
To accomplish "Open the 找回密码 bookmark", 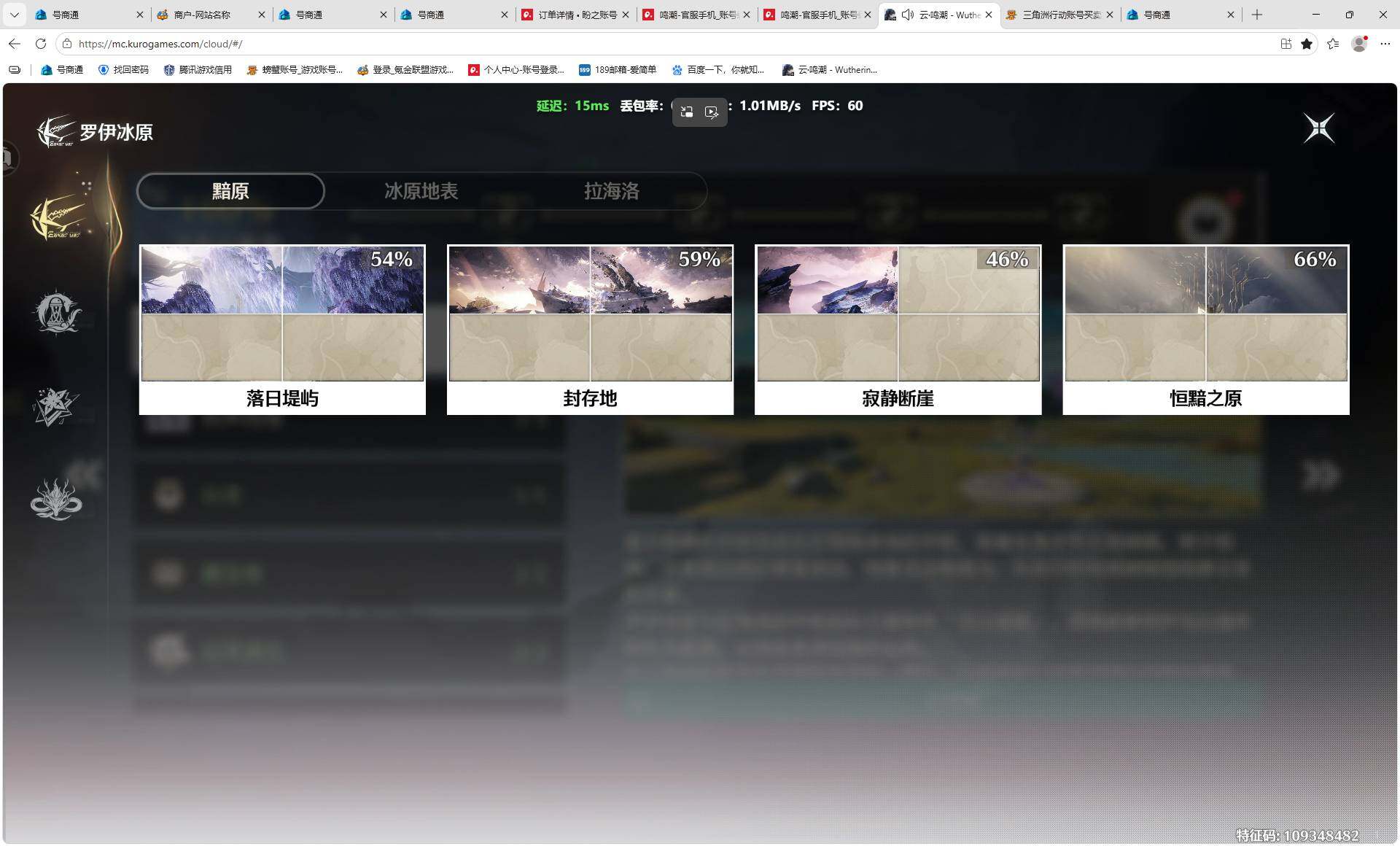I will (x=123, y=70).
